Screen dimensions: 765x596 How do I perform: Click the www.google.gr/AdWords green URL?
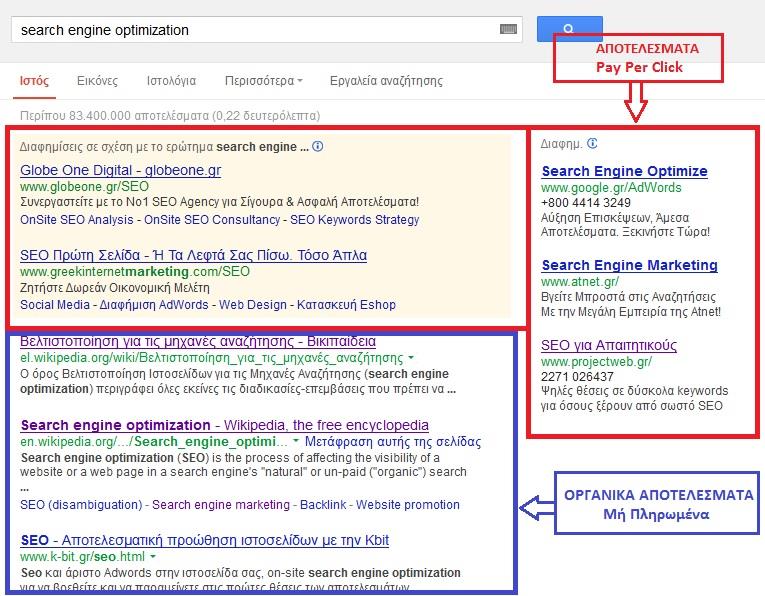click(611, 188)
